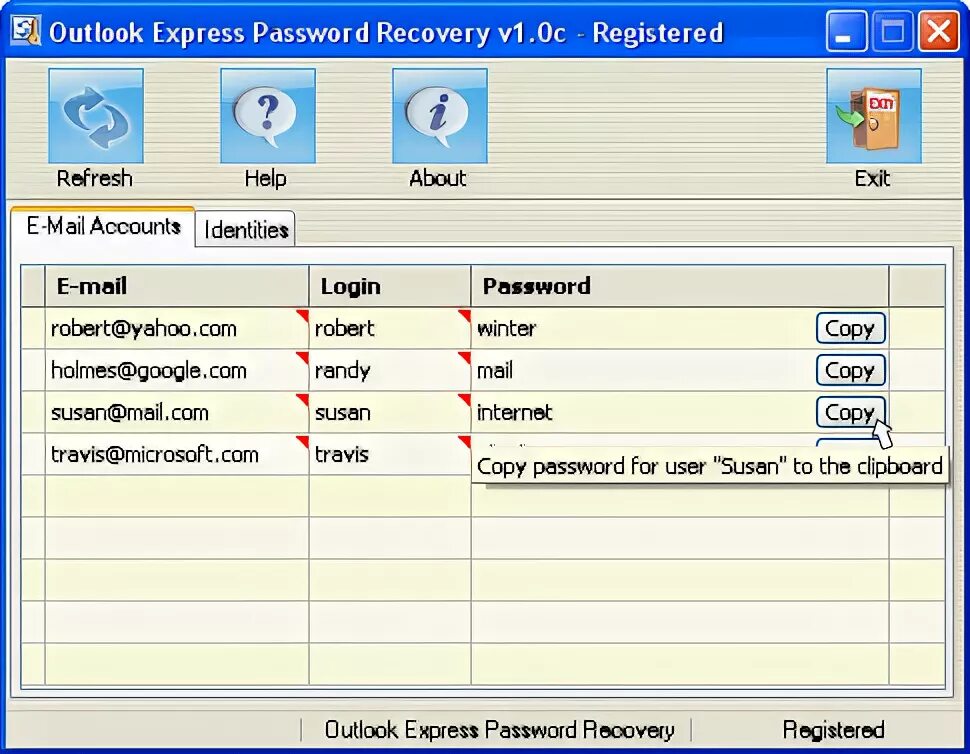
Task: Copy the password for robert
Action: 851,328
